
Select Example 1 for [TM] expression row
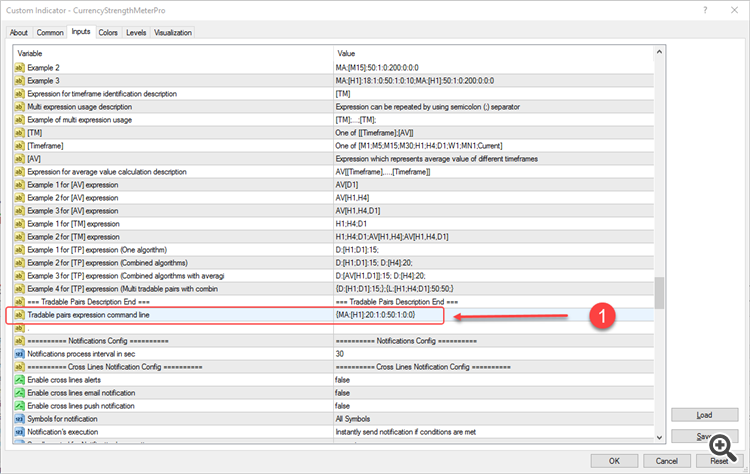[x=334, y=224]
